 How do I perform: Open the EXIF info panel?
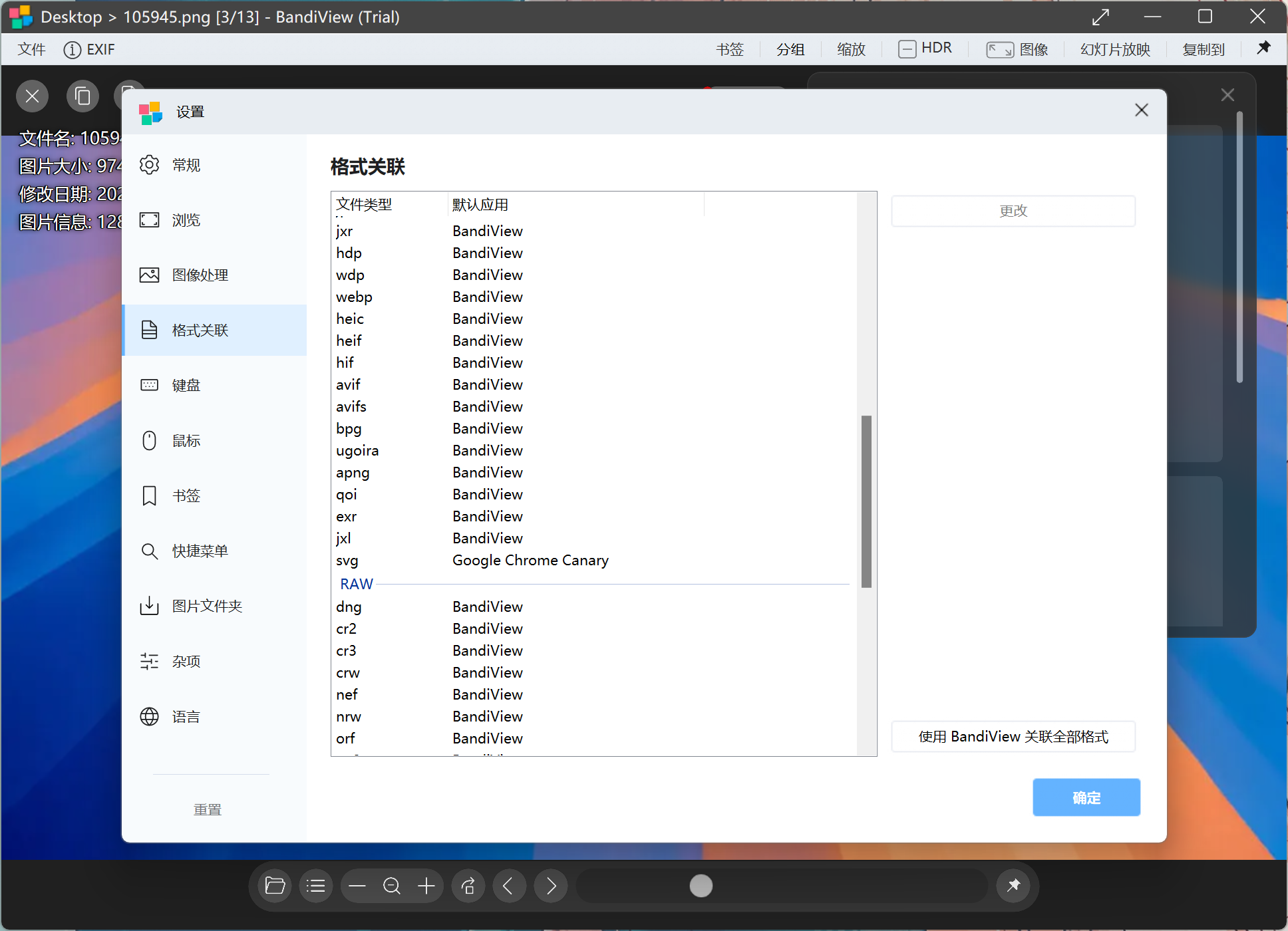click(89, 49)
